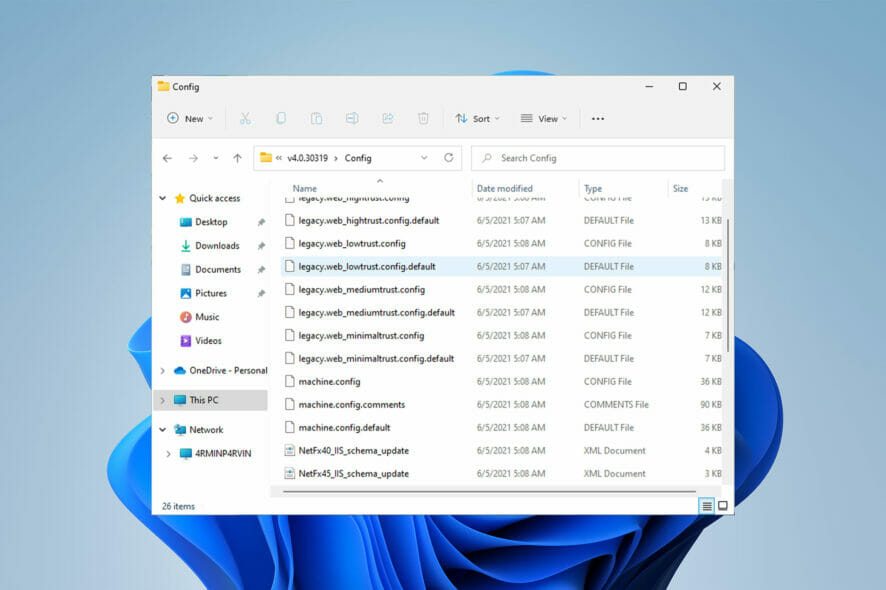Collapse the Quick access tree node
This screenshot has width=886, height=590.
tap(163, 198)
